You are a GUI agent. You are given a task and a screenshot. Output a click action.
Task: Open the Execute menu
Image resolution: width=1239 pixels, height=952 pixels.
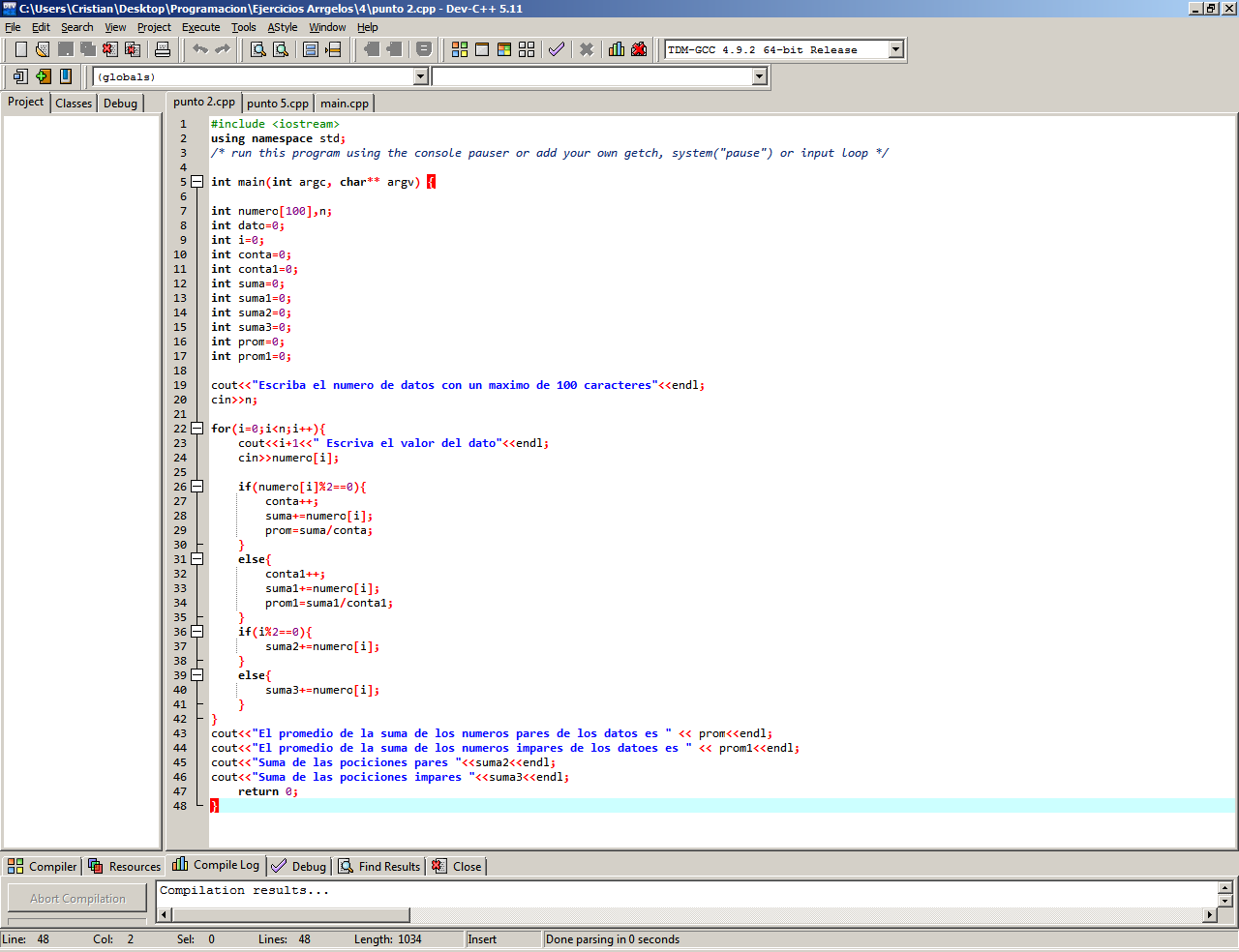(x=200, y=27)
